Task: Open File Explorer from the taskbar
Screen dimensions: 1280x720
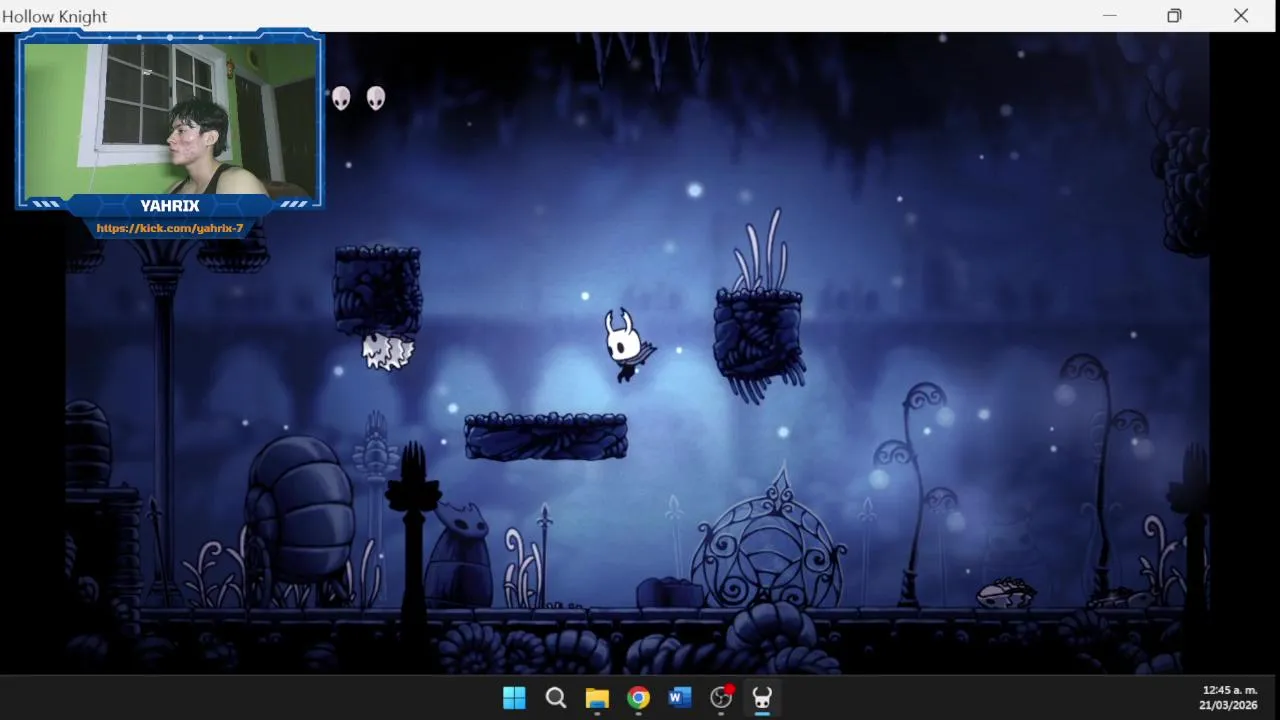Action: (x=597, y=698)
